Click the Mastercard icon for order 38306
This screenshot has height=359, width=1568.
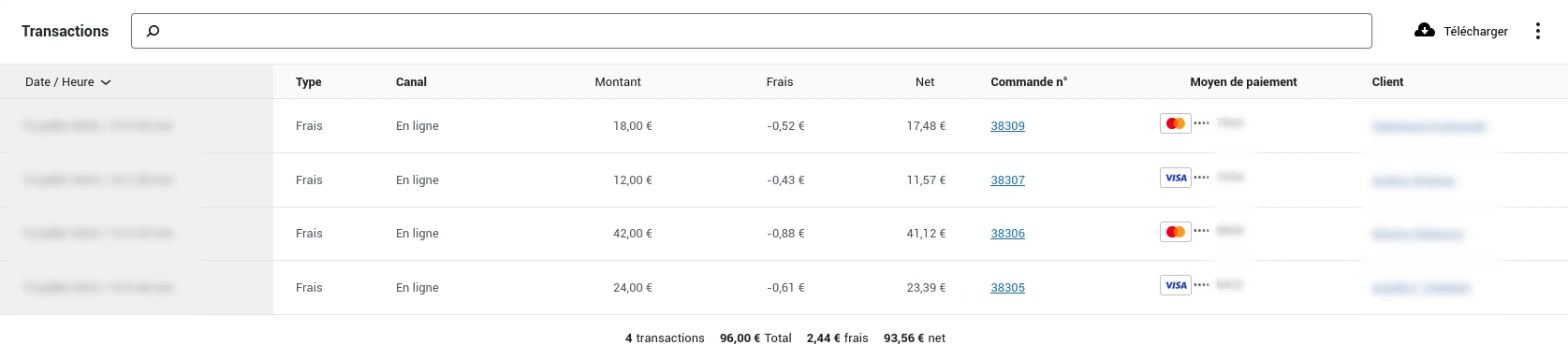pos(1176,231)
